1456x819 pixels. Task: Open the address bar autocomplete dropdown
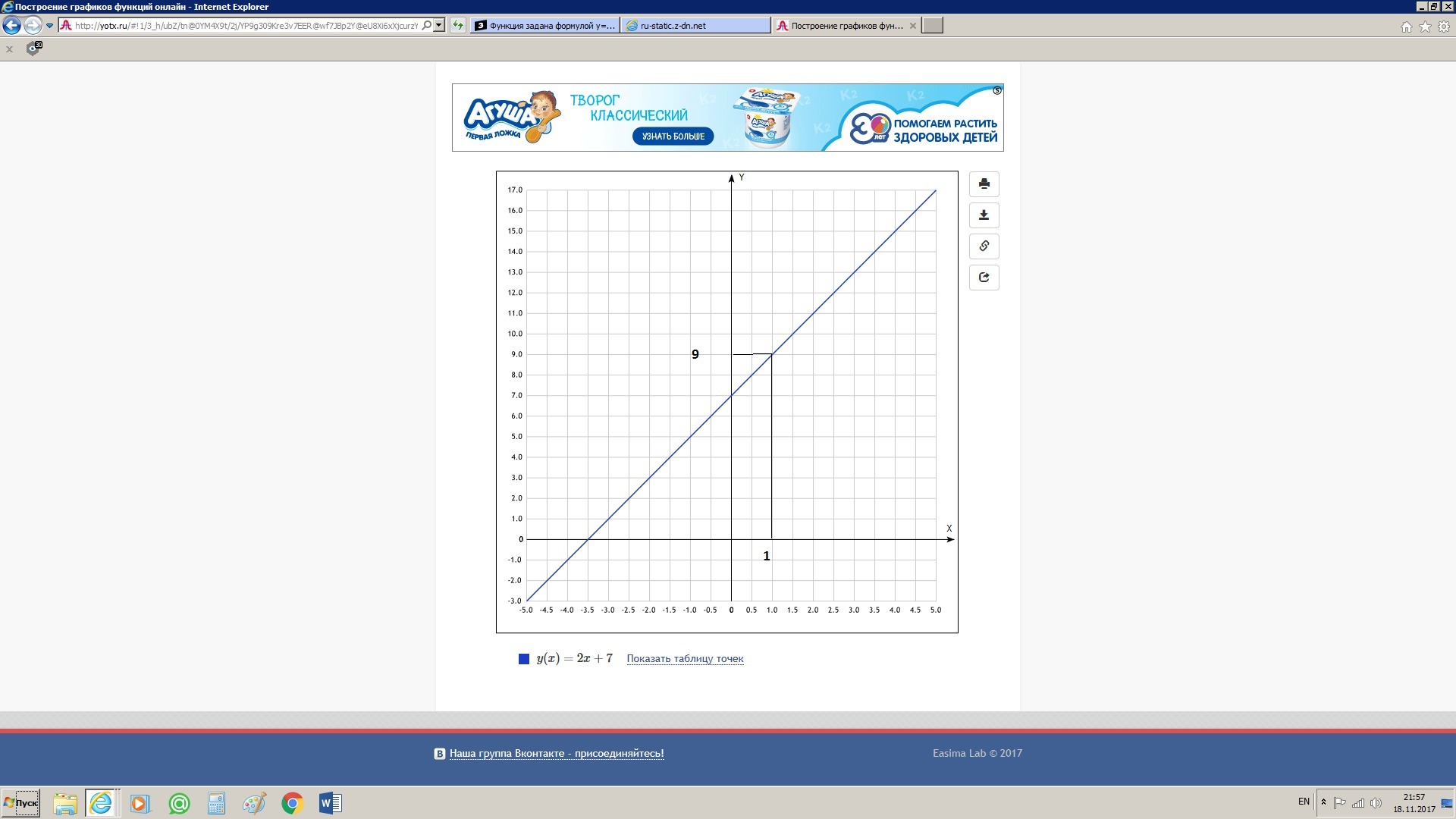[438, 25]
